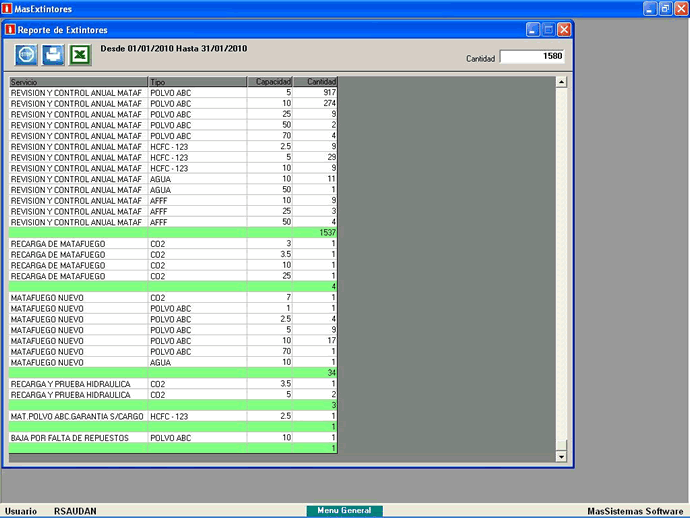This screenshot has height=518, width=690.
Task: Close the Reporte de Extintores window
Action: click(564, 30)
